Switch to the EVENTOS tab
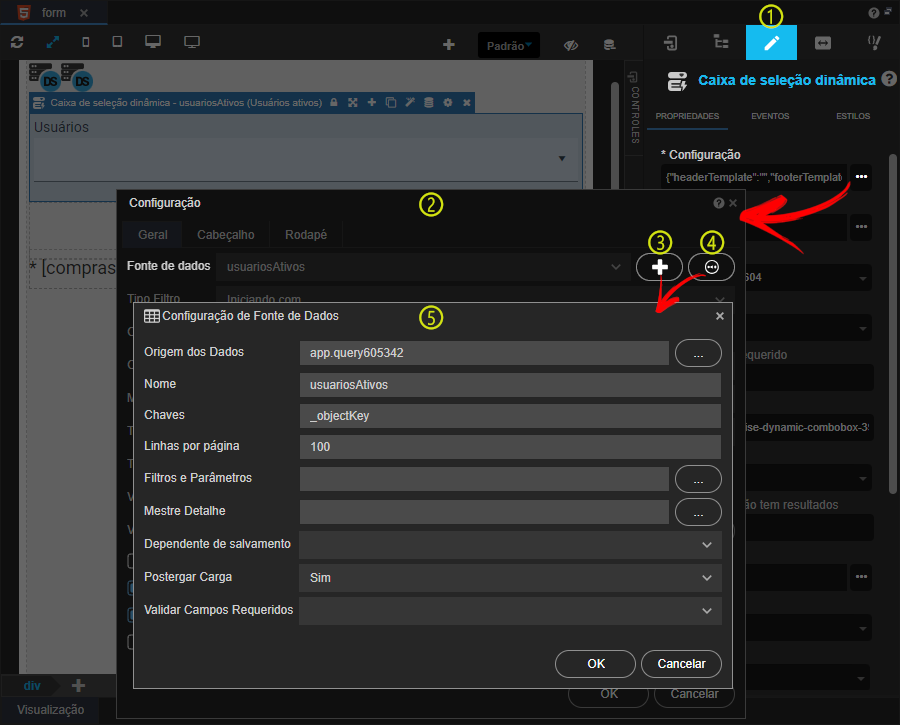Screen dimensions: 900x725 coord(770,116)
